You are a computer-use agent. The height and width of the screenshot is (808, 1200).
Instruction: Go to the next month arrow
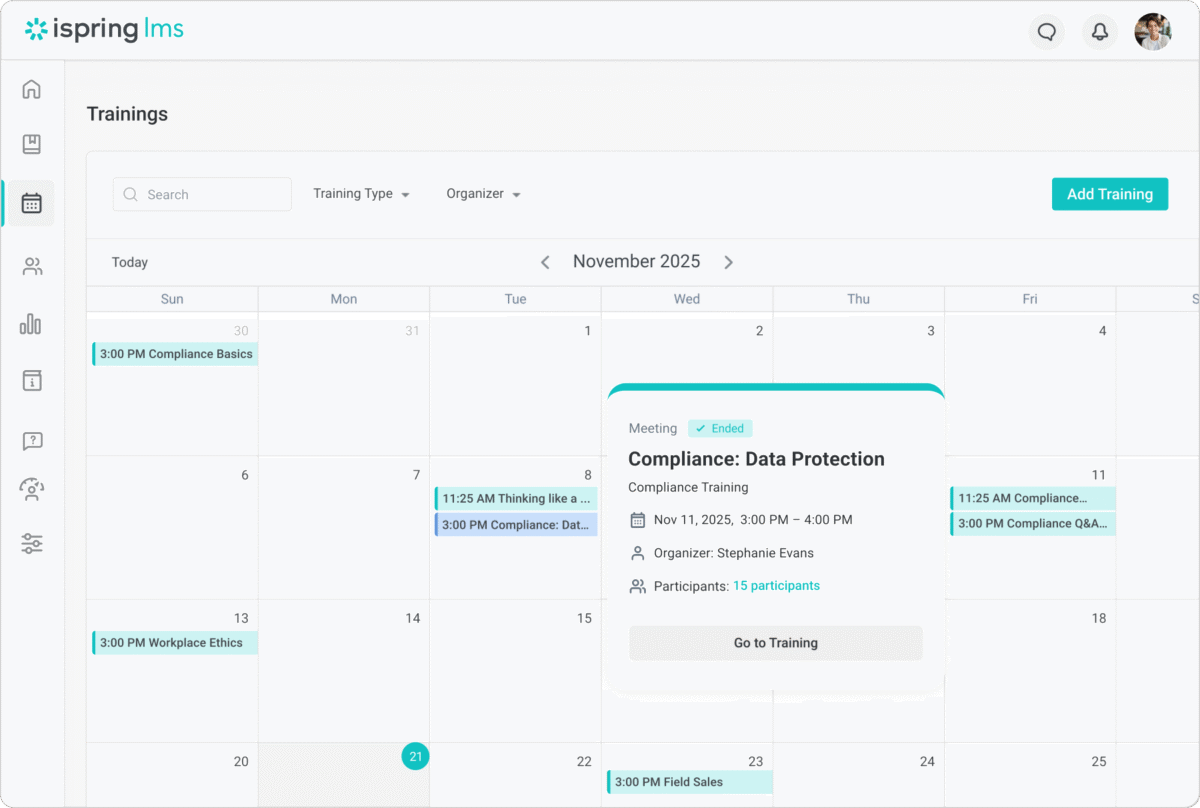click(728, 262)
